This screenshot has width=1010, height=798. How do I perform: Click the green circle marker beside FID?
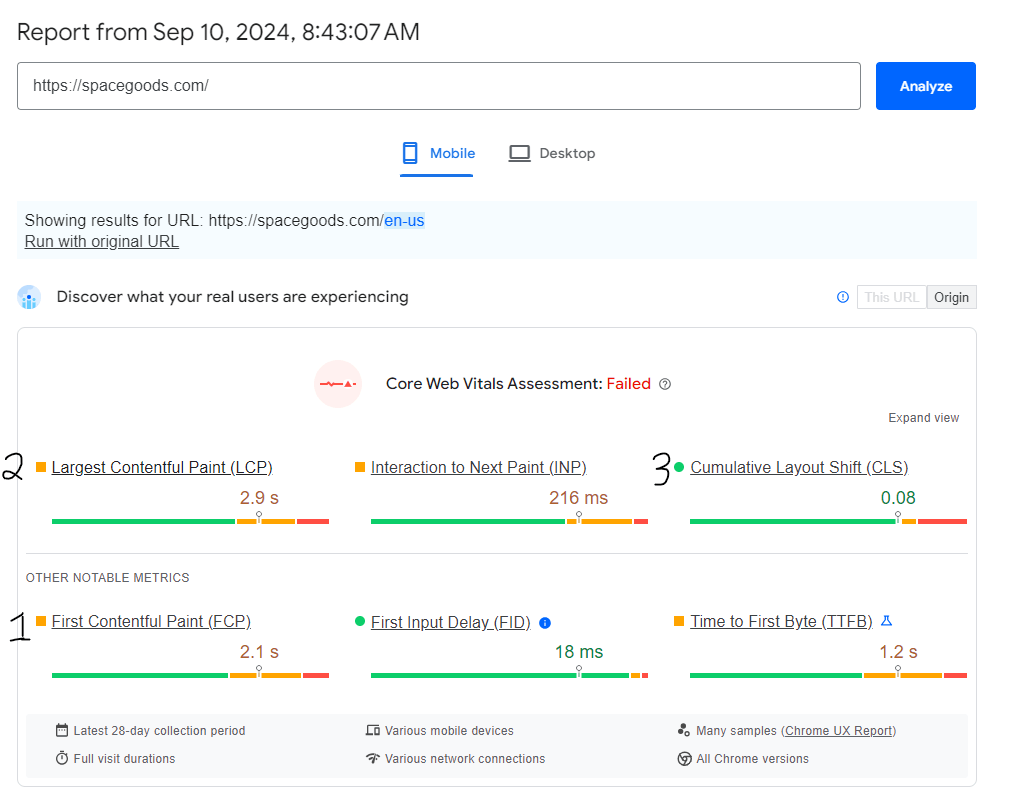(x=360, y=621)
